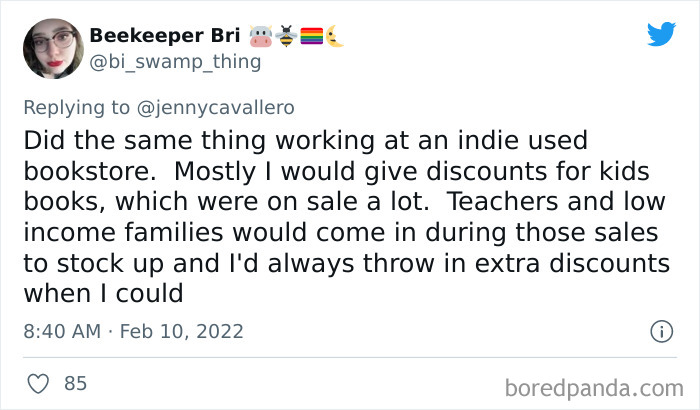The height and width of the screenshot is (410, 700).
Task: Open Beekeeper Bri's profile picture
Action: [50, 47]
